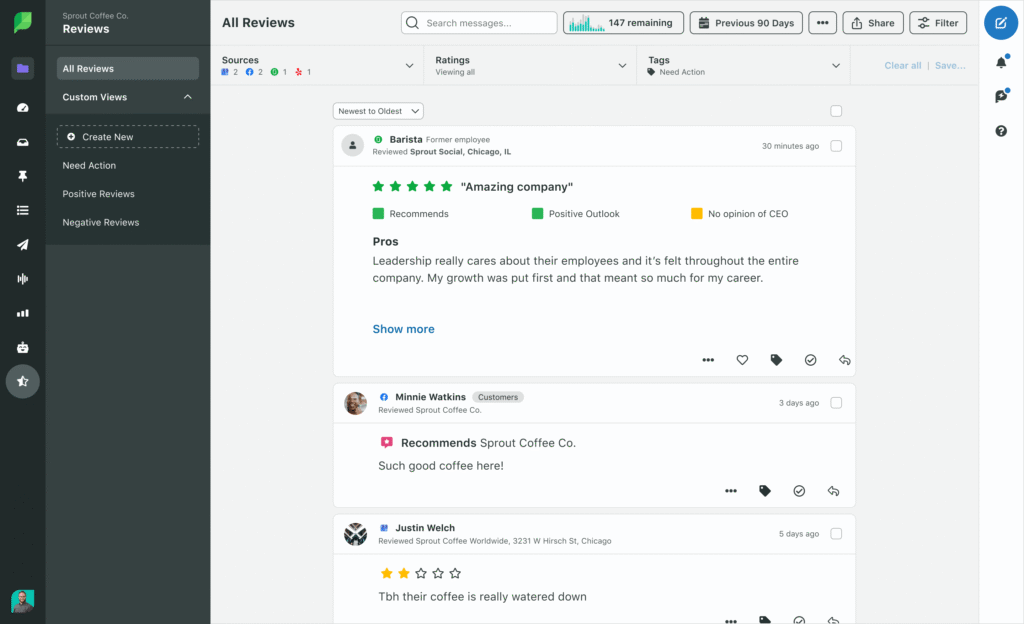Click Create New custom view
The height and width of the screenshot is (624, 1024).
pos(128,136)
